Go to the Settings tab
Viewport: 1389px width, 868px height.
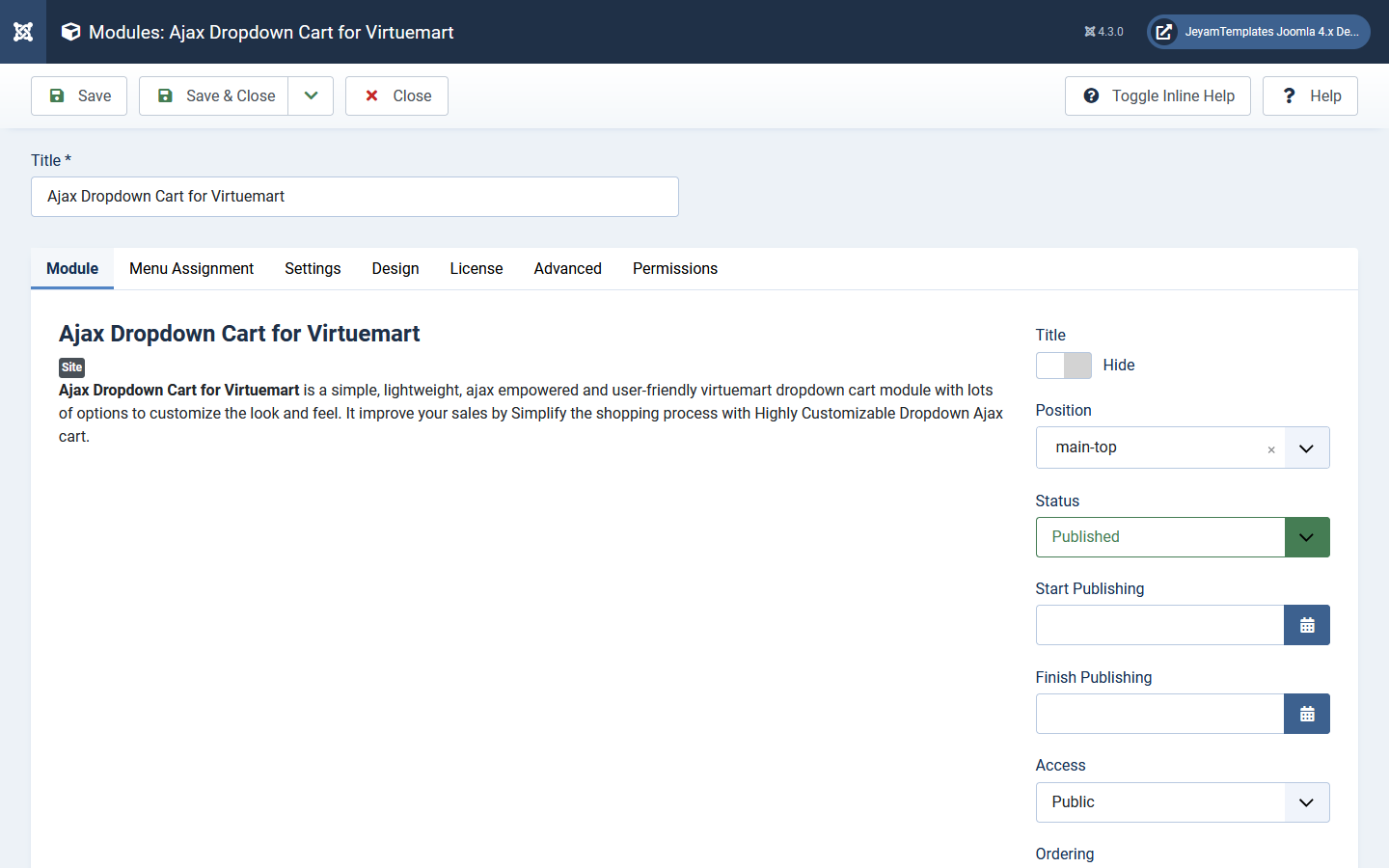point(313,268)
